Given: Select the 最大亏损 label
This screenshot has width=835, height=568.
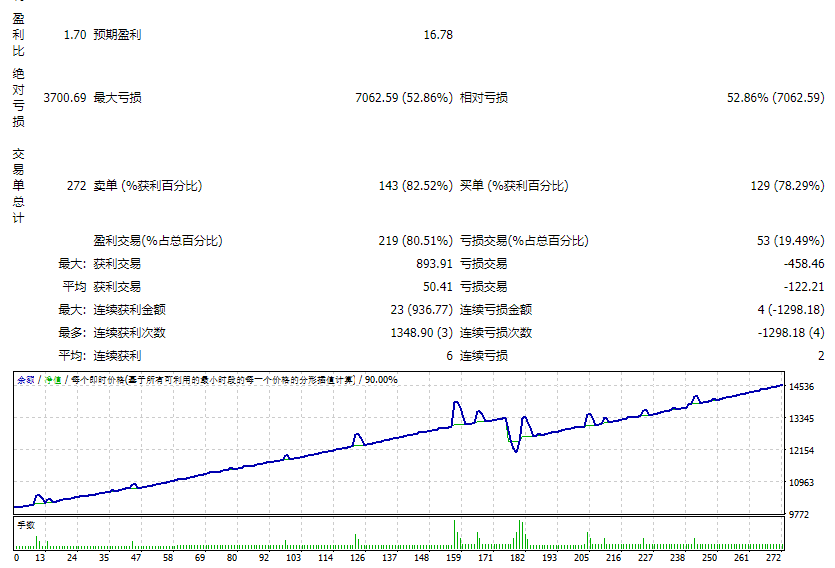Looking at the screenshot, I should point(117,97).
